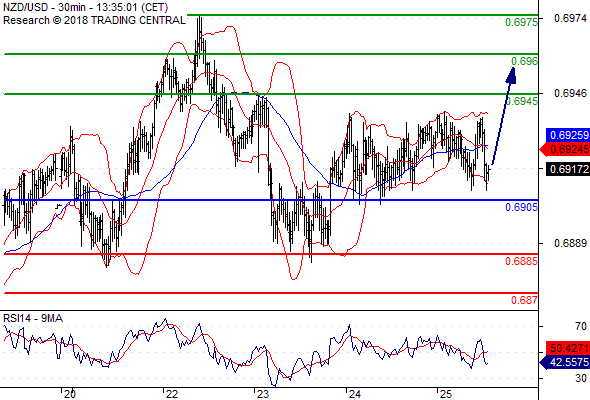The width and height of the screenshot is (590, 400).
Task: Click date marker 20 on time axis
Action: (x=70, y=394)
